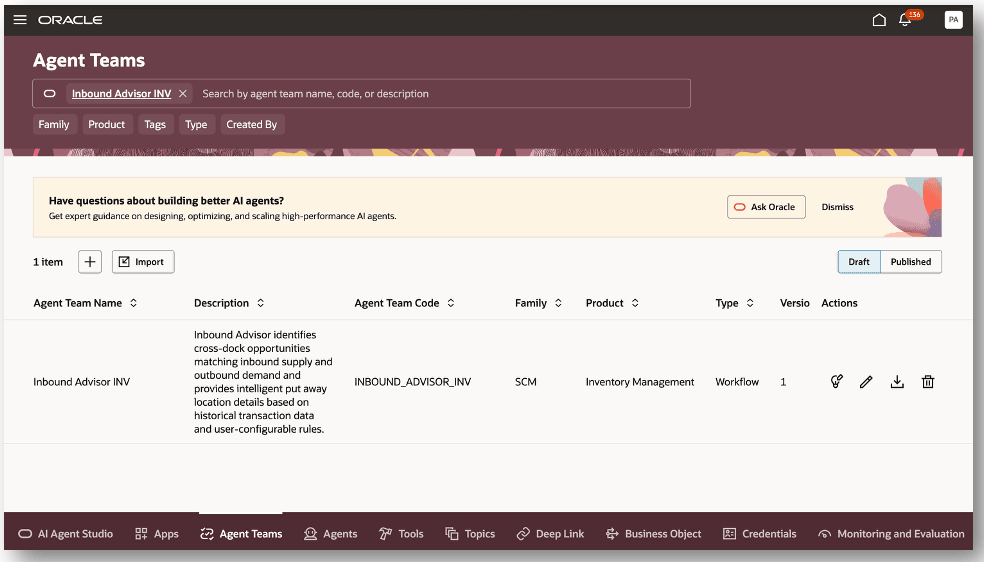The width and height of the screenshot is (984, 562).
Task: Switch to Published view
Action: click(x=911, y=262)
